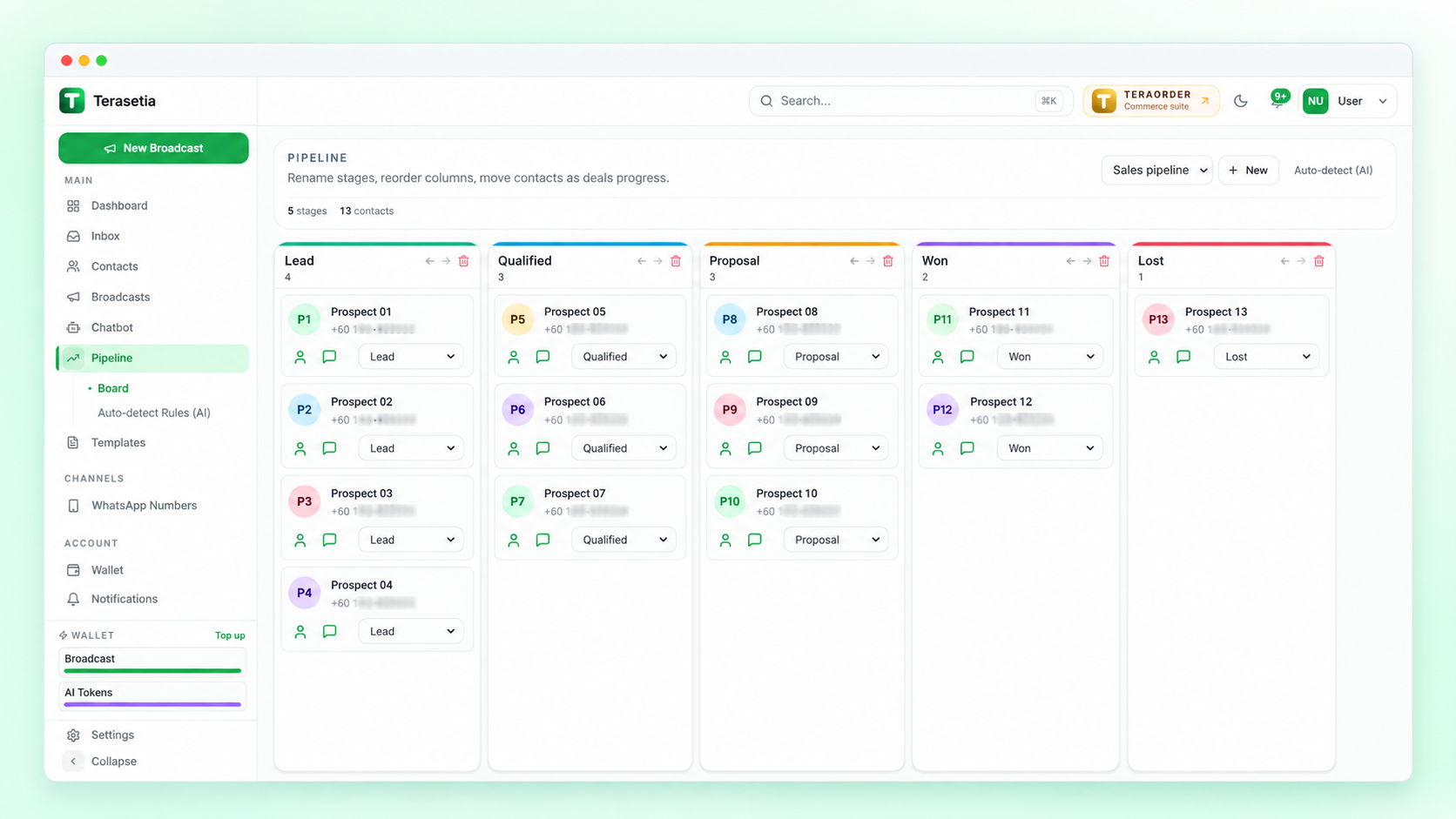Viewport: 1456px width, 819px height.
Task: Open contact profile icon for Prospect 01
Action: click(x=300, y=357)
